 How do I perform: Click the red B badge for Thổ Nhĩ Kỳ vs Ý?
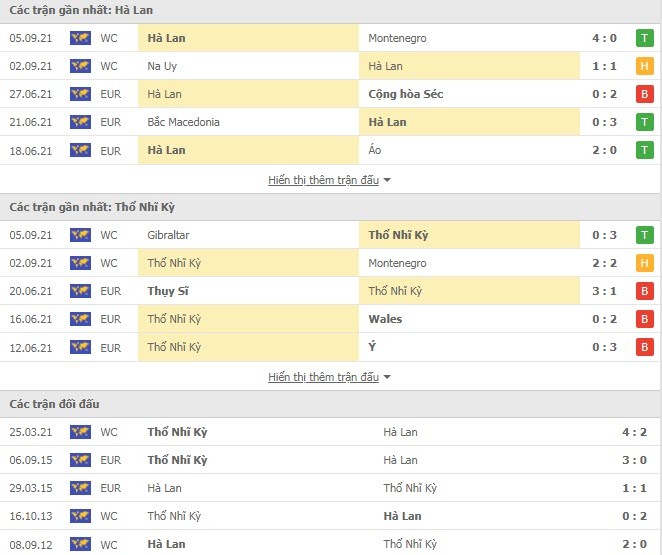pyautogui.click(x=644, y=347)
